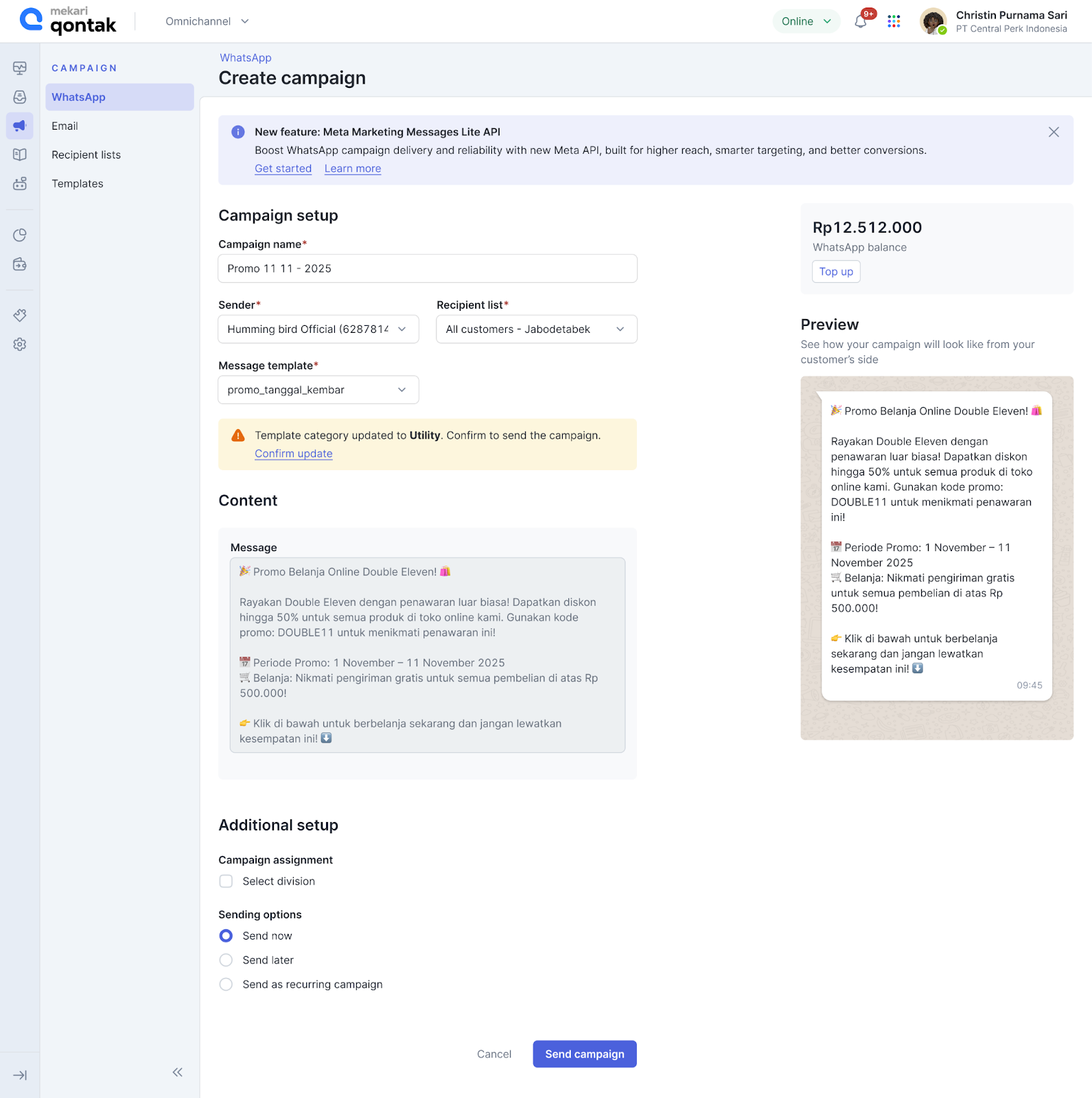Click the campaign megaphone sidebar icon

(x=20, y=126)
